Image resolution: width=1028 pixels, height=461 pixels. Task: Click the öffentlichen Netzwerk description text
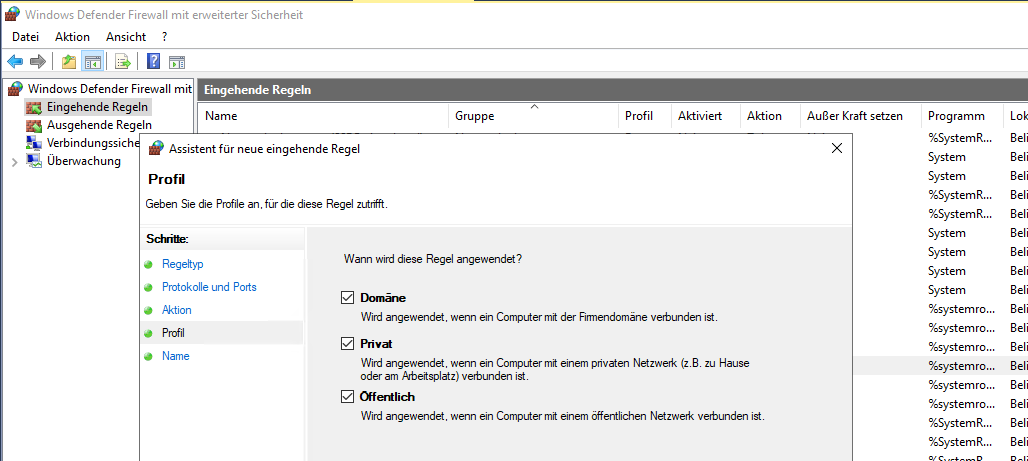click(563, 416)
